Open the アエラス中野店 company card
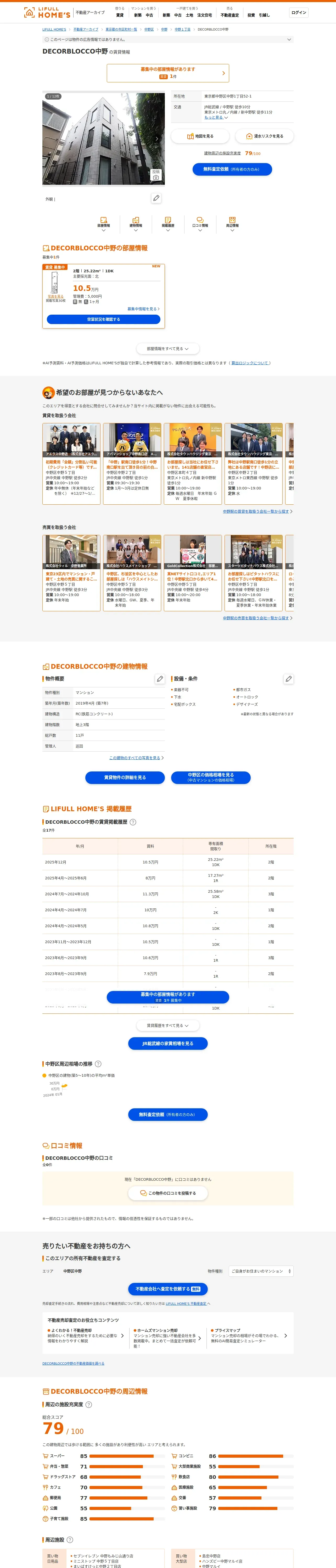Viewport: 336px width, 1568px height. tap(71, 464)
